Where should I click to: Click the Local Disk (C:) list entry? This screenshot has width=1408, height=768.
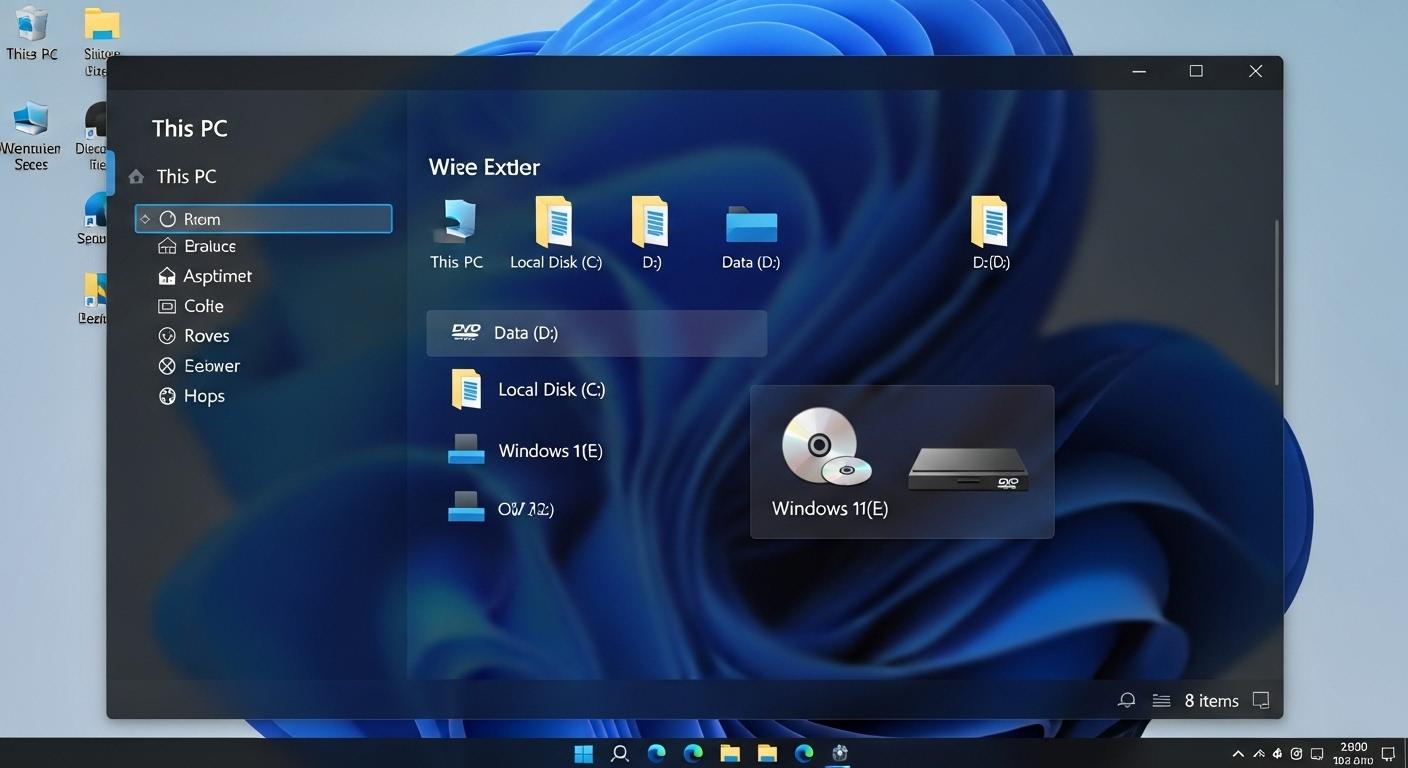click(x=551, y=390)
